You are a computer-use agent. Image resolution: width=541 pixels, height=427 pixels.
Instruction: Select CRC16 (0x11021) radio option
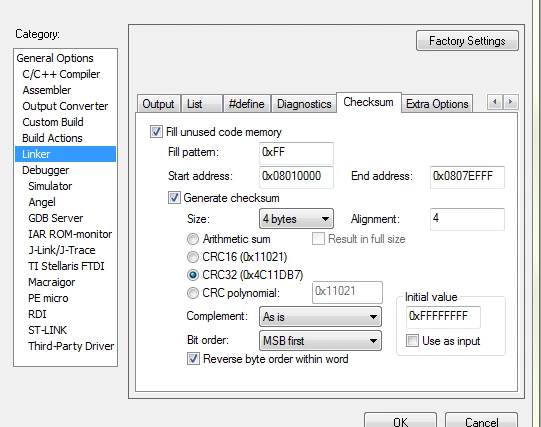click(x=193, y=257)
